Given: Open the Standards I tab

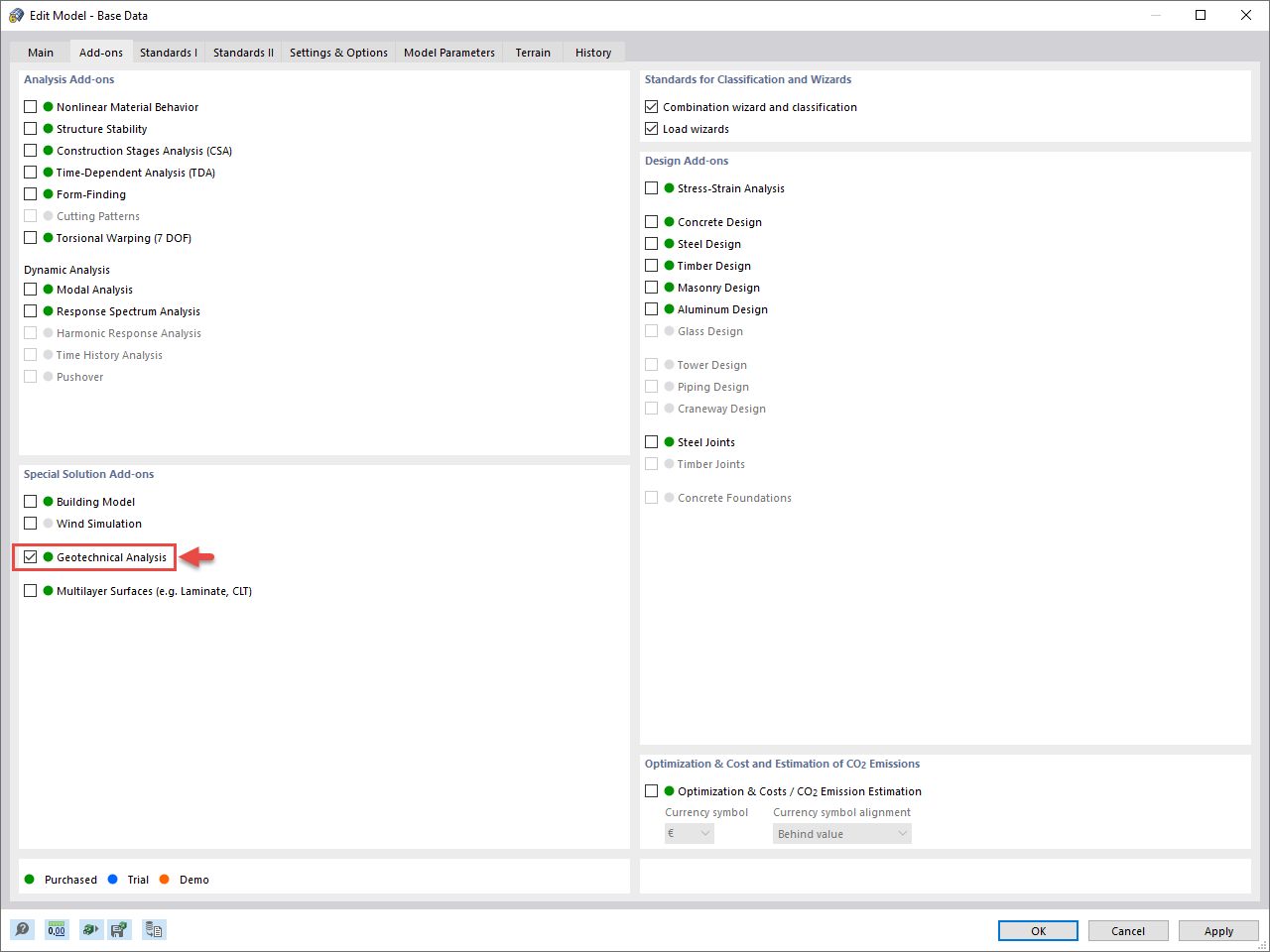Looking at the screenshot, I should tap(168, 52).
